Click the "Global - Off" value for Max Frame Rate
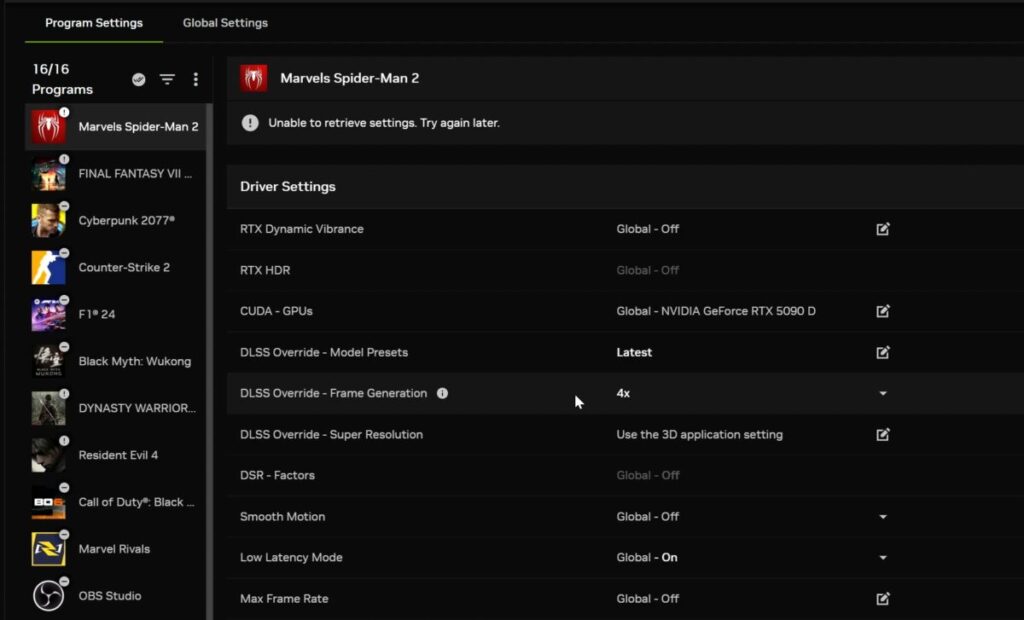This screenshot has width=1024, height=620. (648, 598)
